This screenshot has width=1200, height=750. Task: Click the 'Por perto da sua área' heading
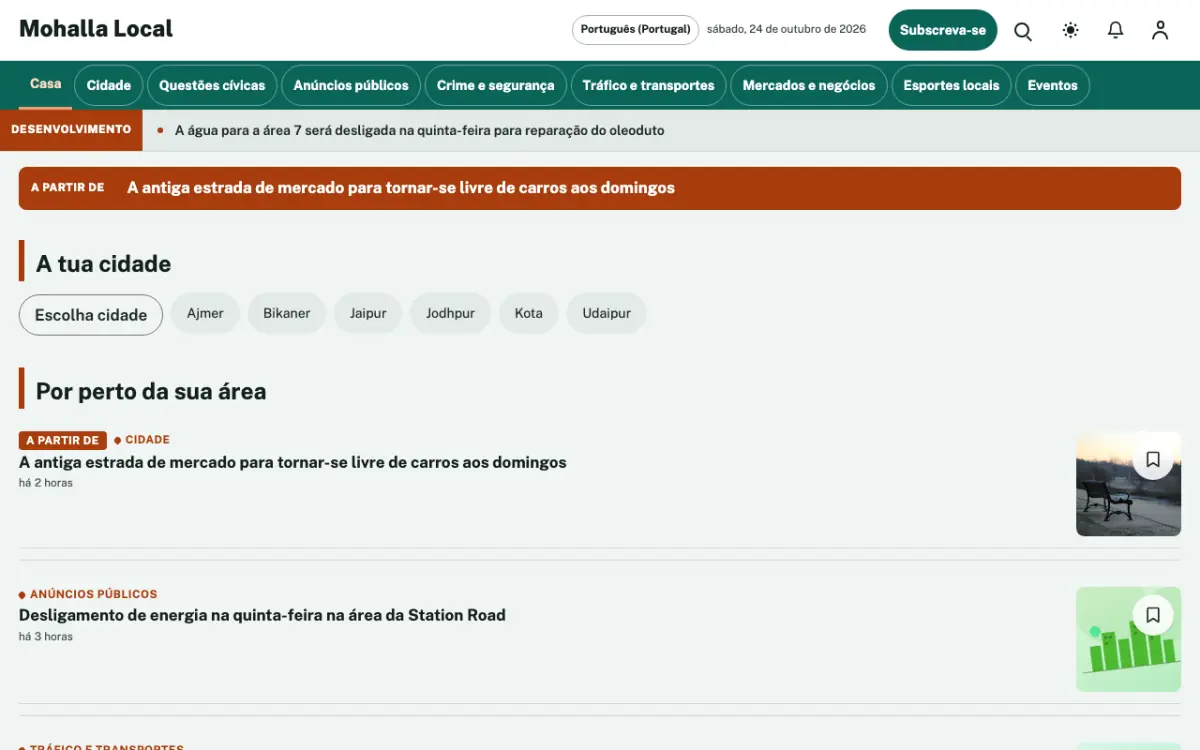coord(151,391)
